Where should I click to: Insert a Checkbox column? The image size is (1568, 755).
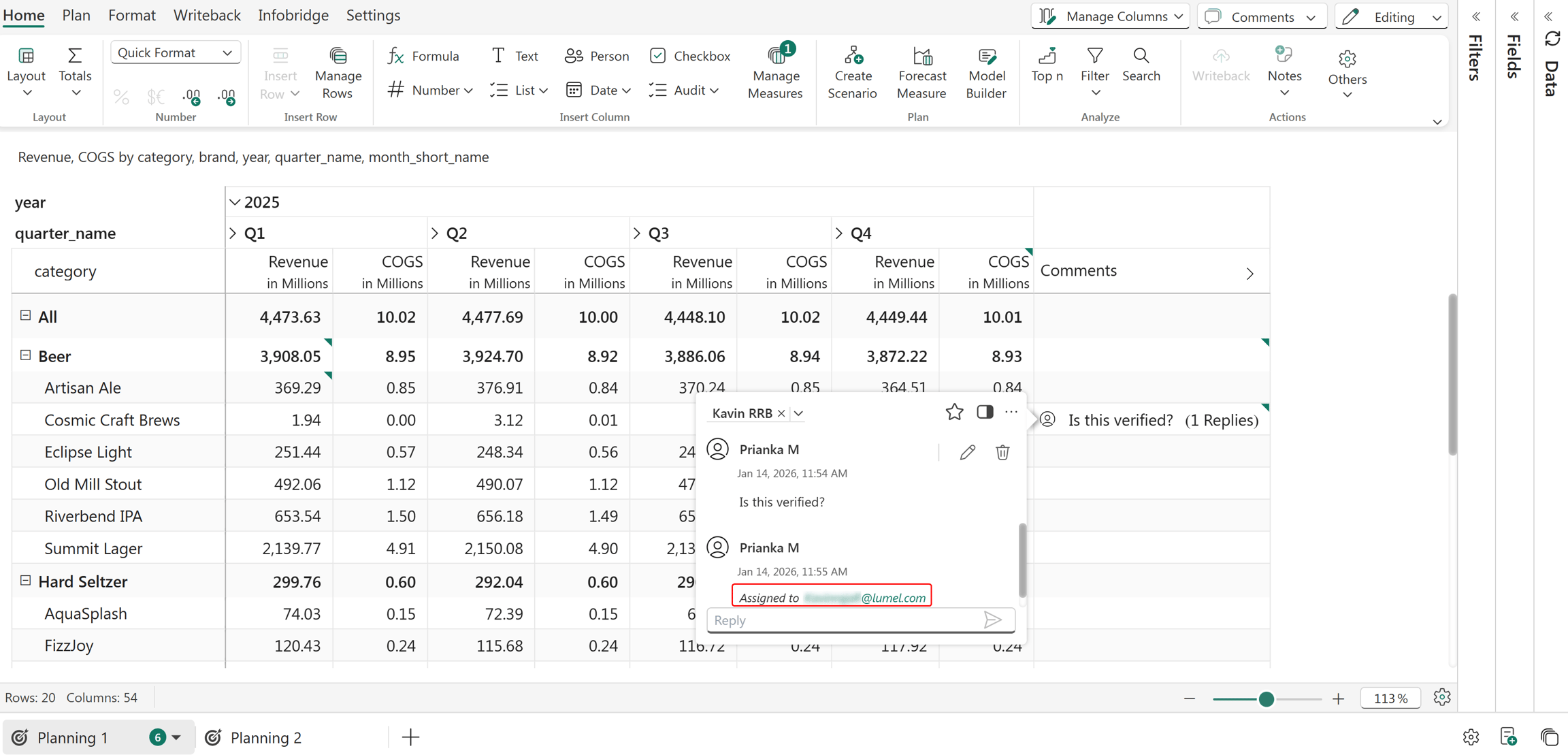point(690,56)
